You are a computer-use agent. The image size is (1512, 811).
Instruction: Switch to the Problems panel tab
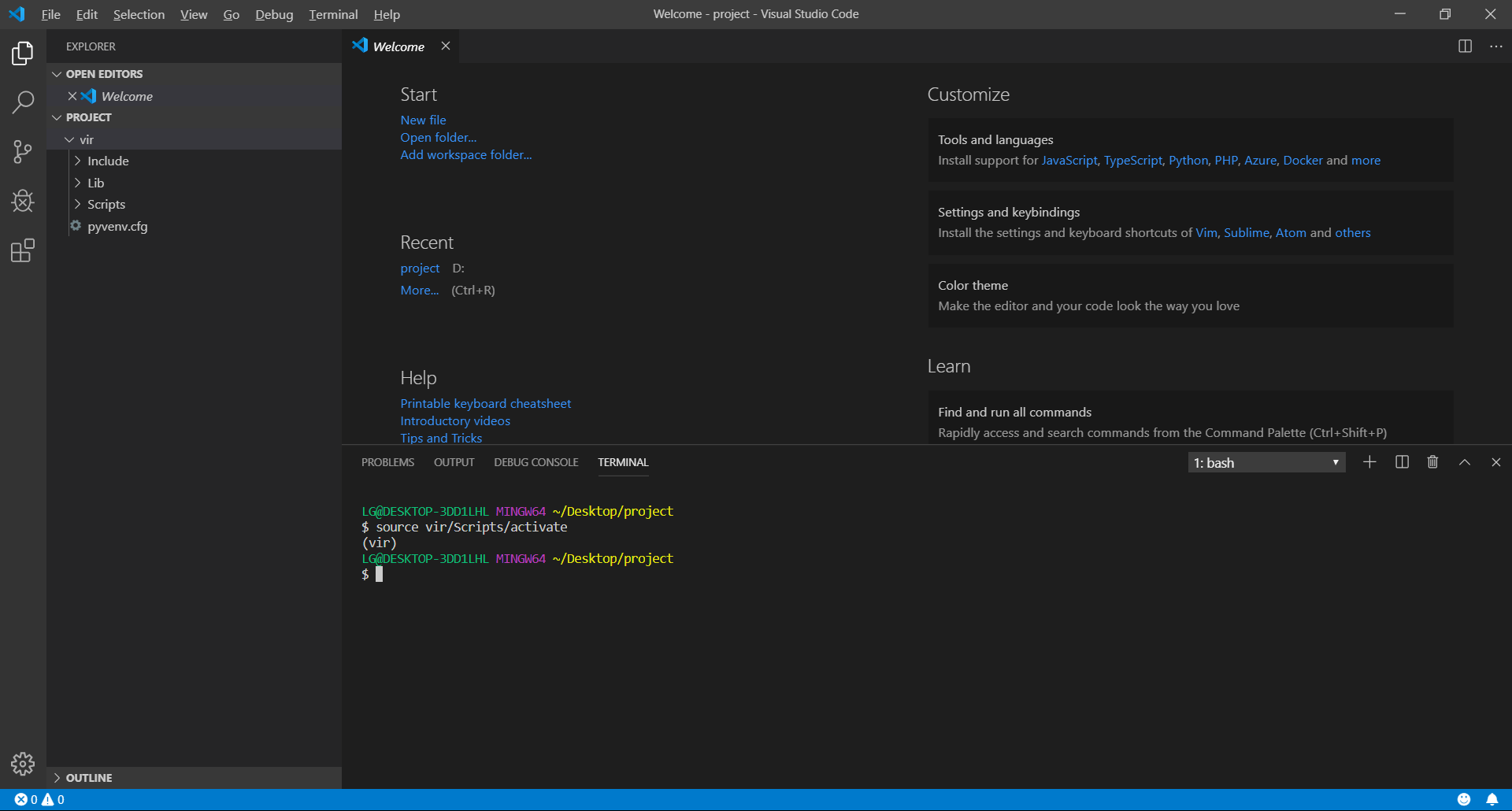tap(387, 462)
